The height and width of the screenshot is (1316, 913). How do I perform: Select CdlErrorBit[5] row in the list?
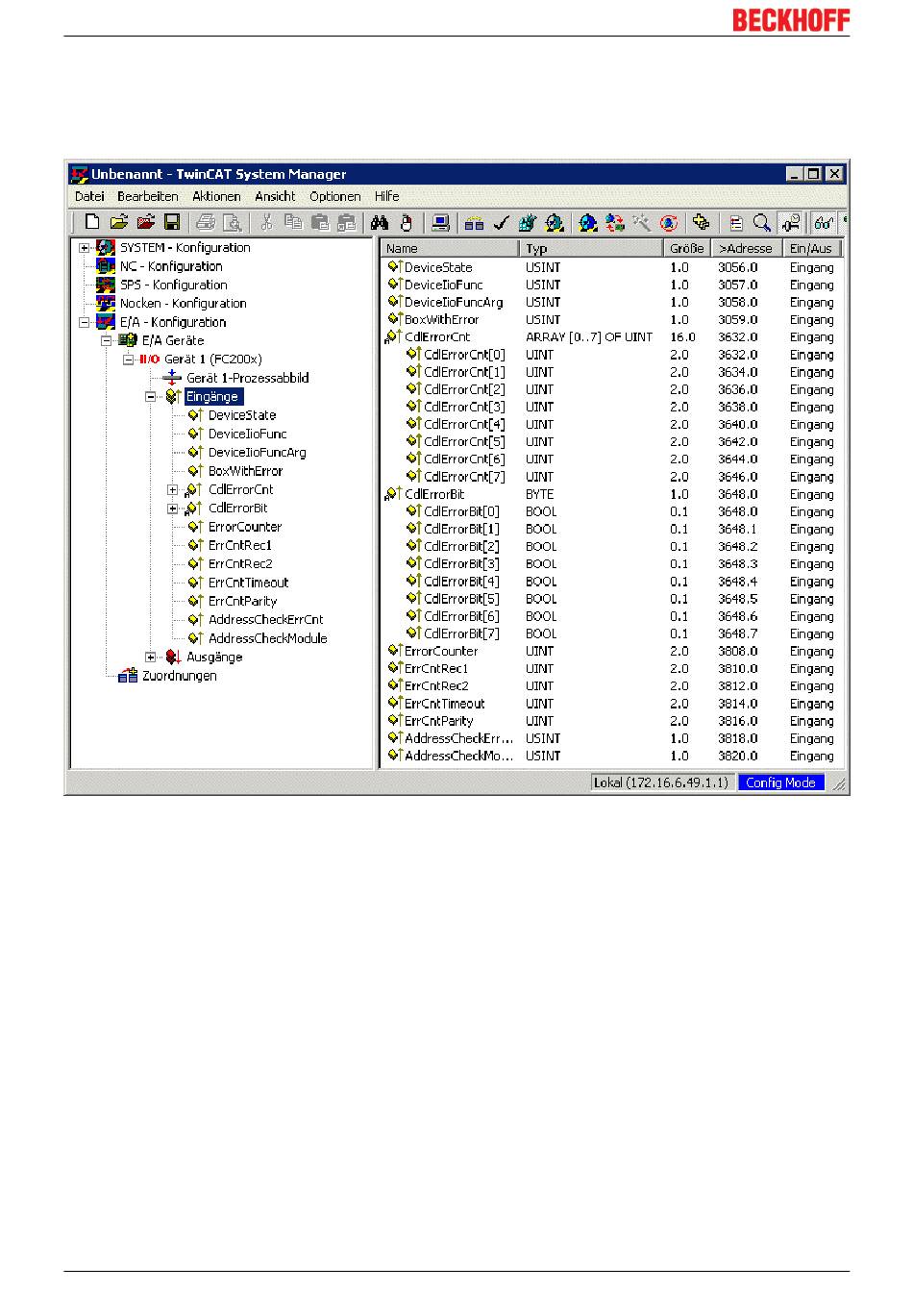612,599
